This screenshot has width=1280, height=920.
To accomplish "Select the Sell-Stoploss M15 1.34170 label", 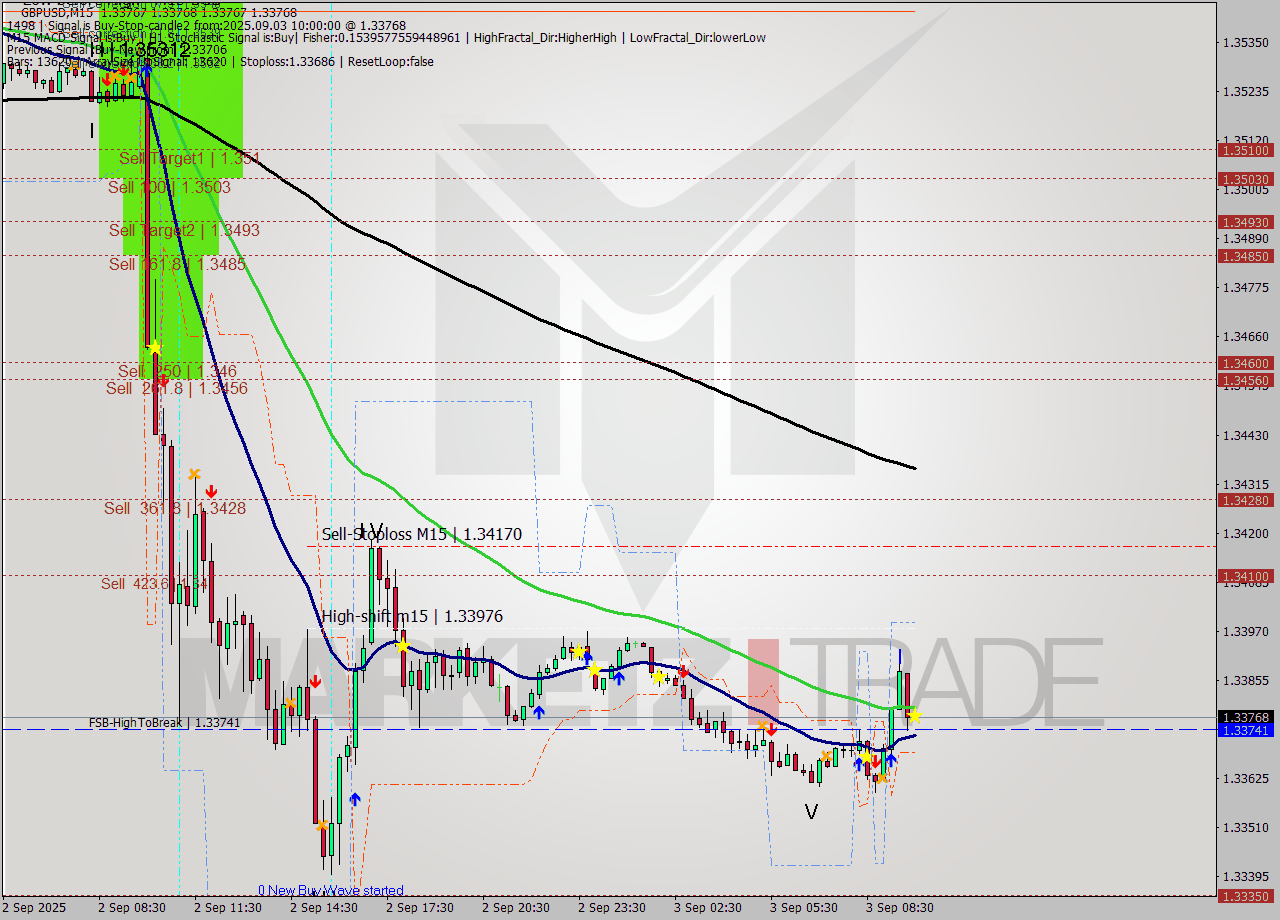I will 420,534.
